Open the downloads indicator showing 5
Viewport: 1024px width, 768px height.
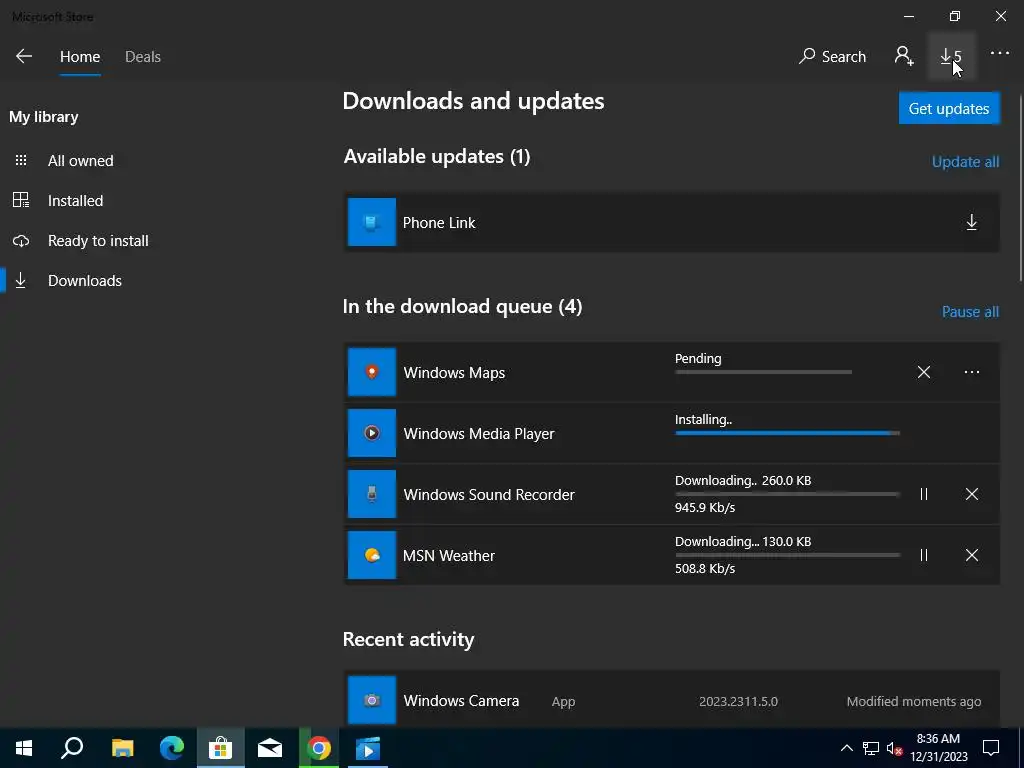952,56
